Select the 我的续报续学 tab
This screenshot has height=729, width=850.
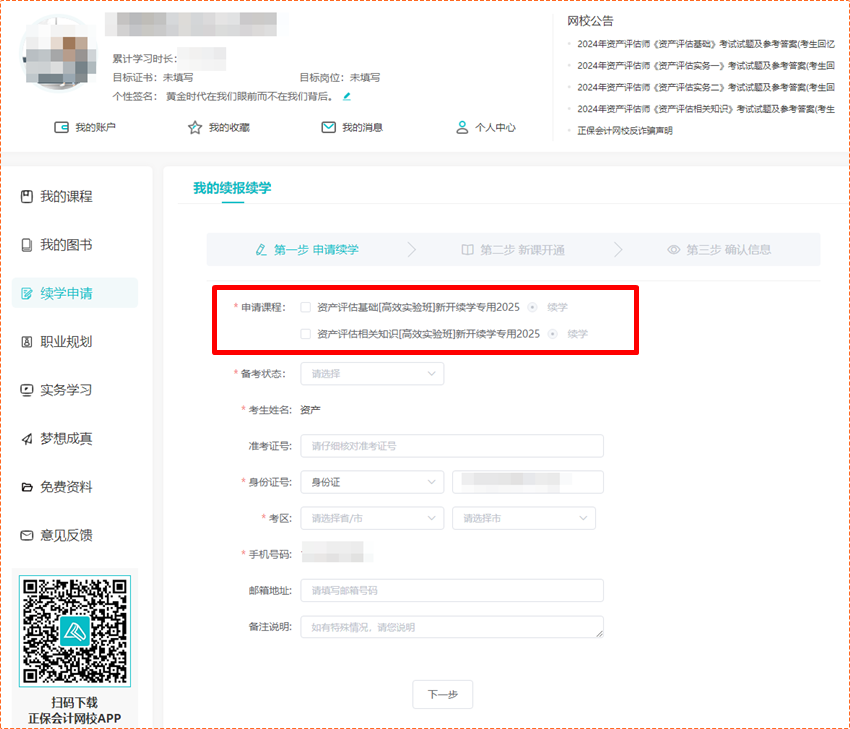point(230,188)
